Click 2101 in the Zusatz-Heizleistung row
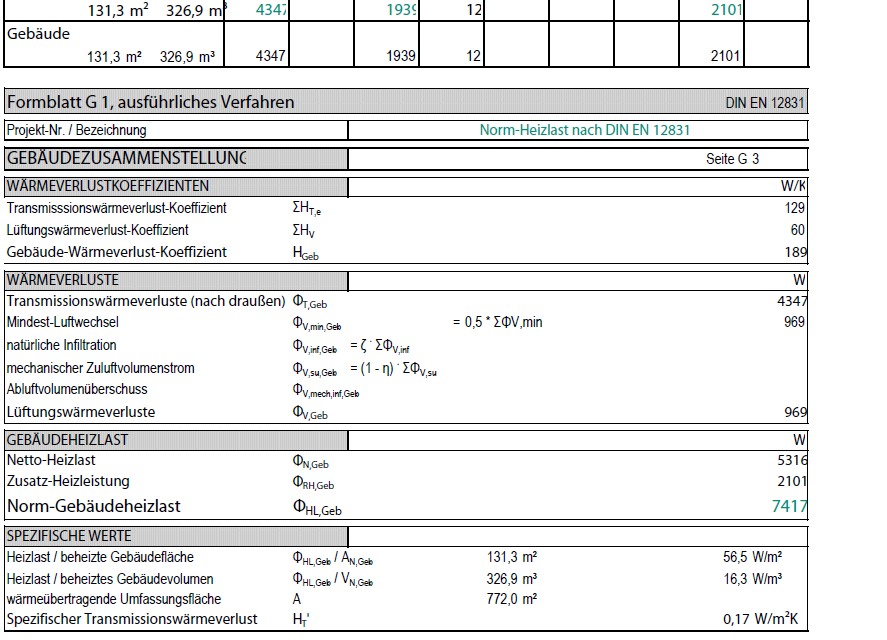The height and width of the screenshot is (640, 887). (x=793, y=481)
